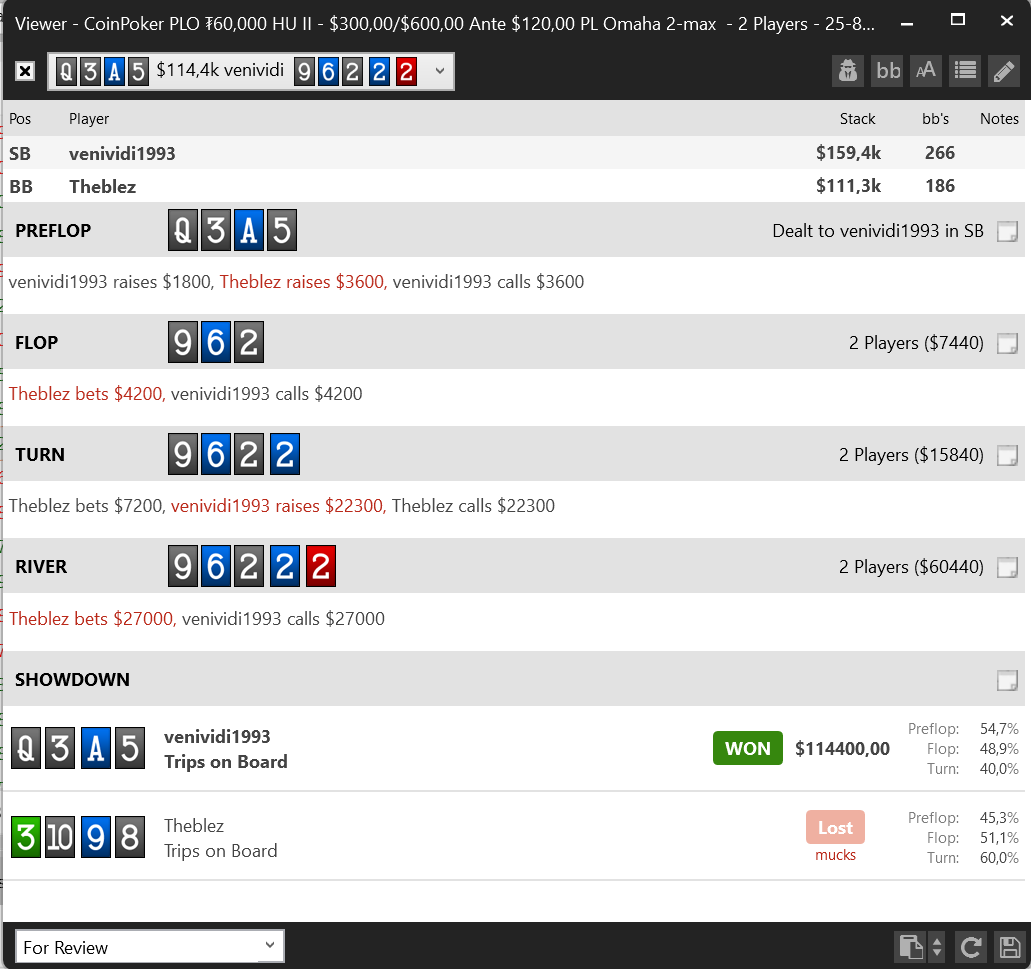The height and width of the screenshot is (969, 1031).
Task: Click Theblez turn equity 60,0%
Action: [999, 857]
